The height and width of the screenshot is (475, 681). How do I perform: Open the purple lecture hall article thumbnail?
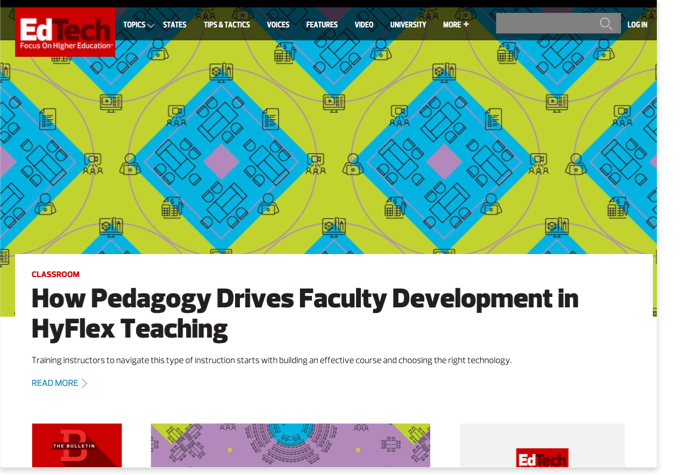tap(290, 445)
